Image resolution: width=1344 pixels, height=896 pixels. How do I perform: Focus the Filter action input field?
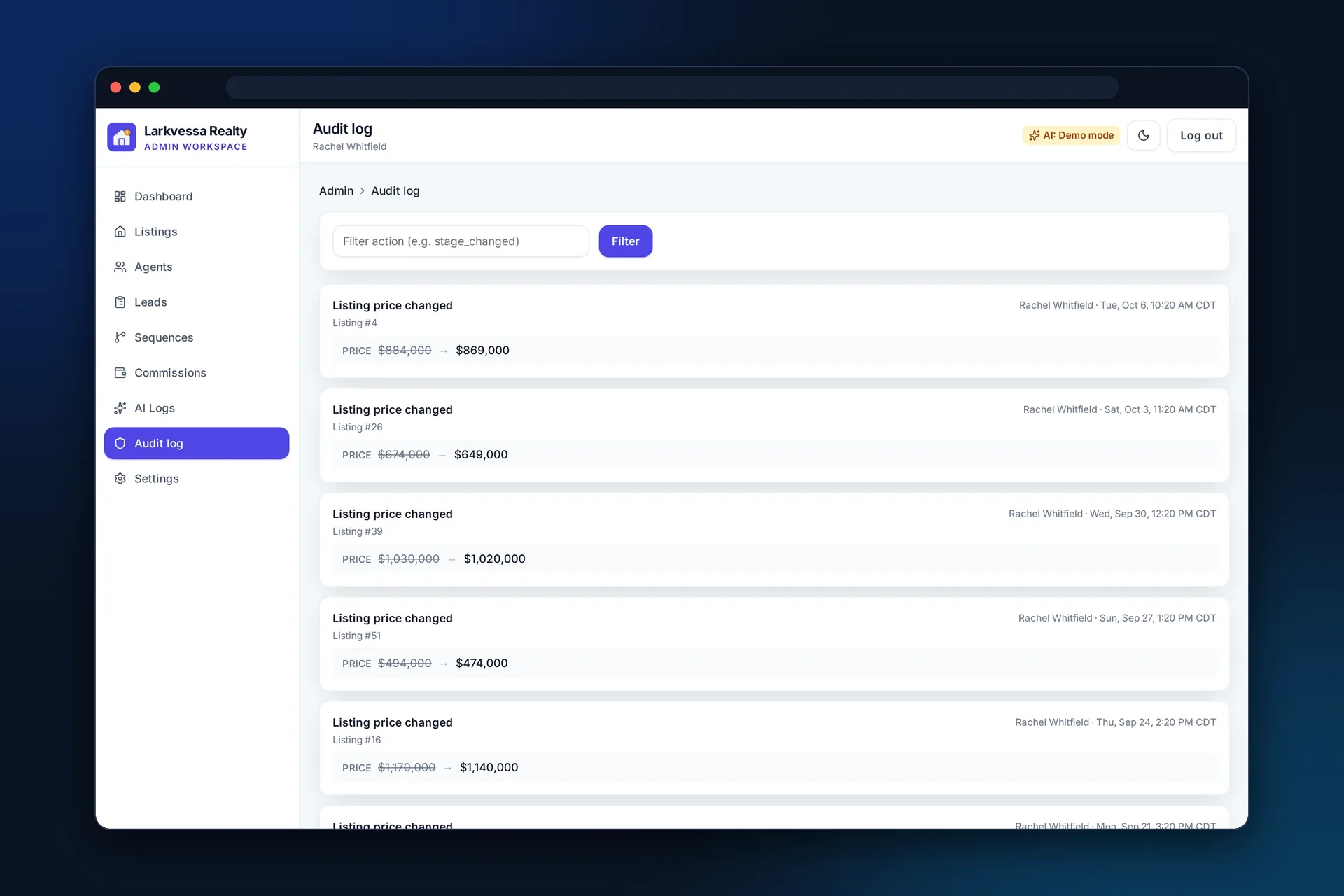point(461,241)
